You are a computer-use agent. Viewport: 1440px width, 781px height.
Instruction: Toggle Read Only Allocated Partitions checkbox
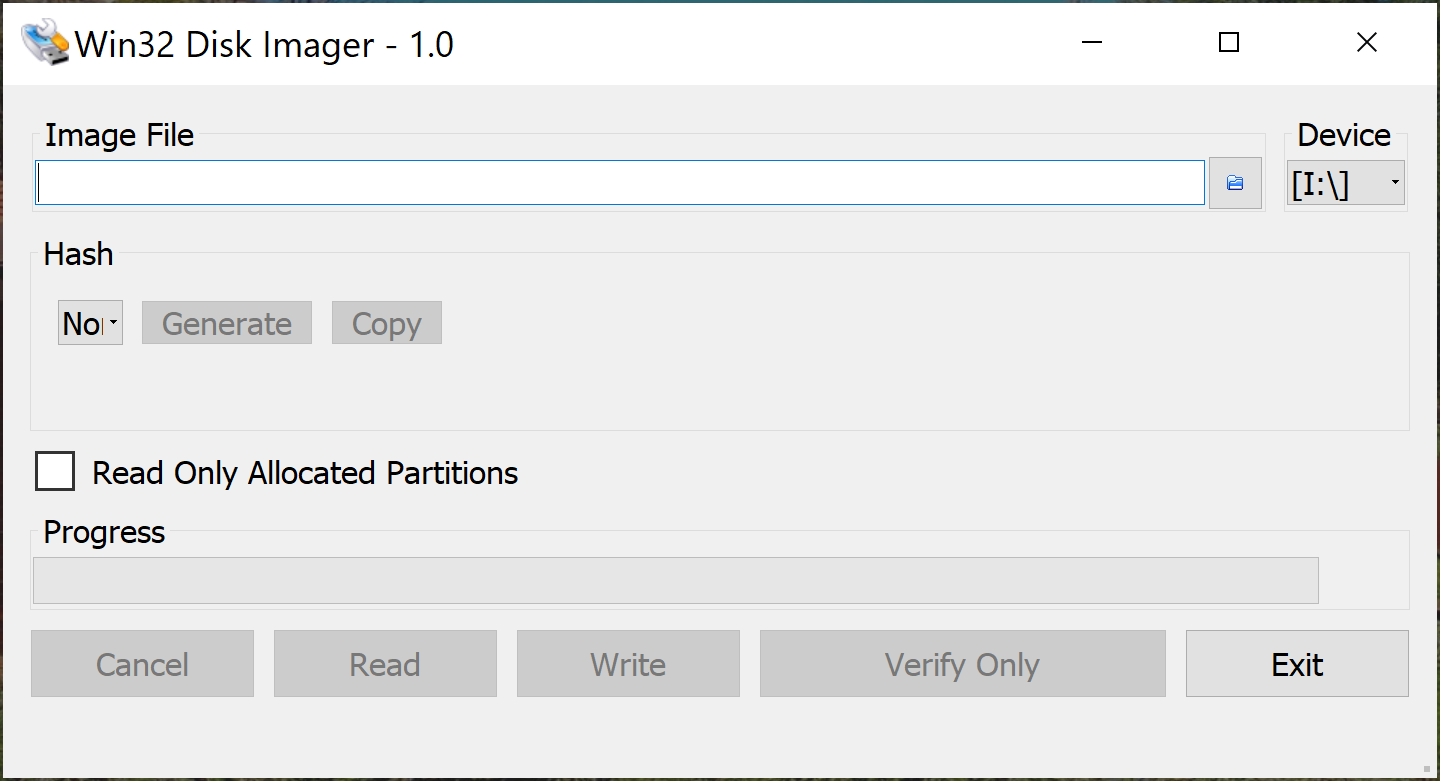pos(55,471)
